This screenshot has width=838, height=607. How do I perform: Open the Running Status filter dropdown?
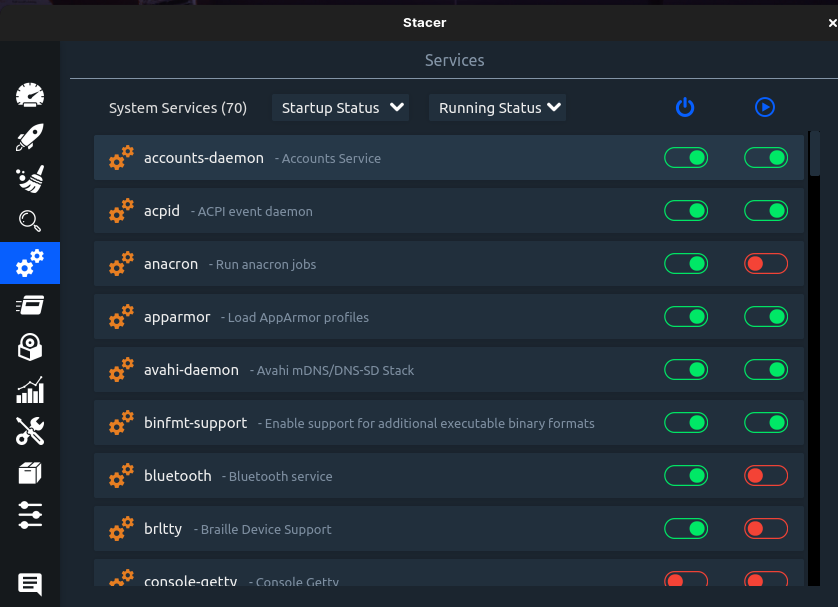click(x=497, y=108)
